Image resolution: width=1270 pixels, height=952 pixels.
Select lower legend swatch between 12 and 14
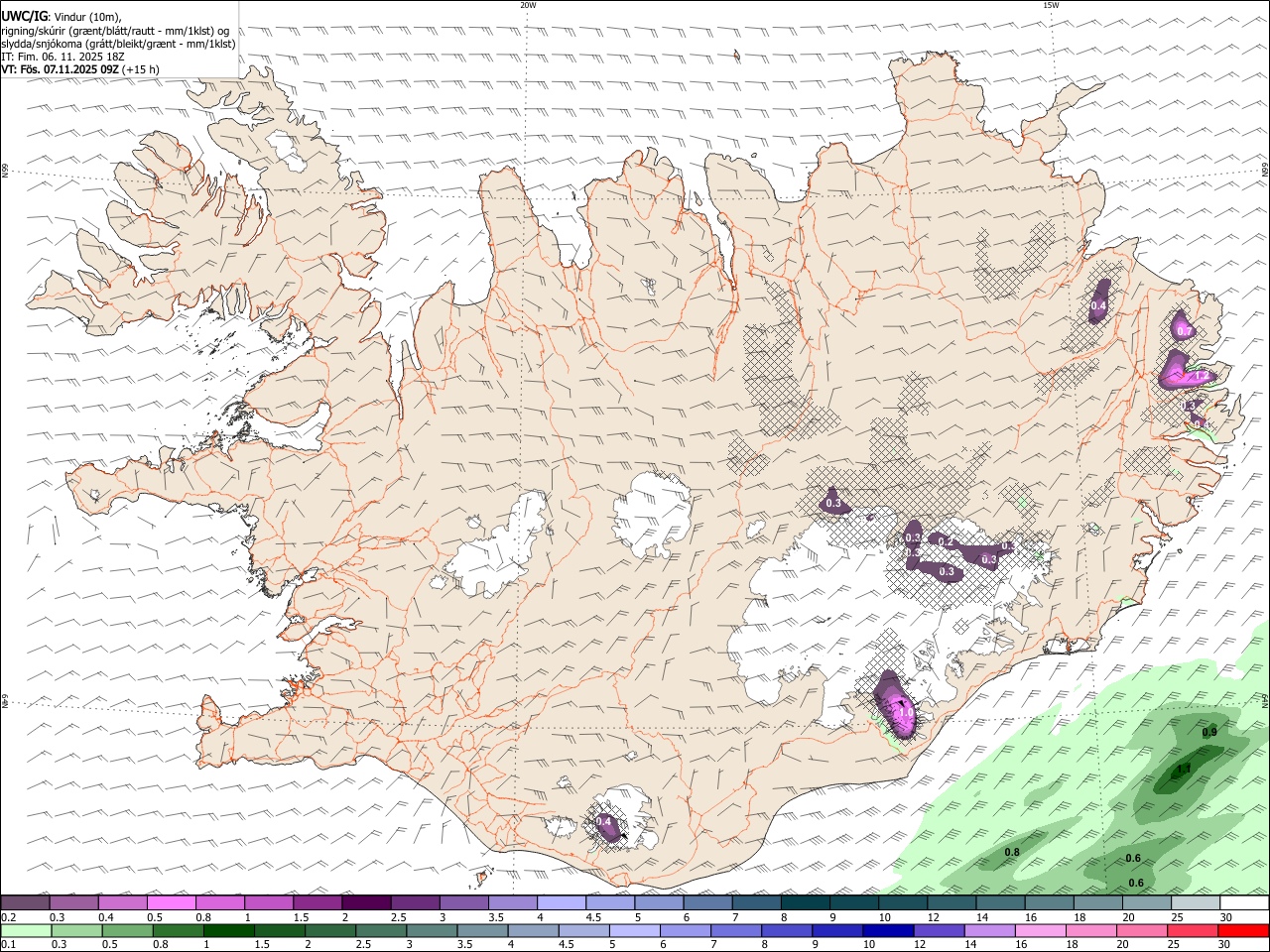(942, 930)
